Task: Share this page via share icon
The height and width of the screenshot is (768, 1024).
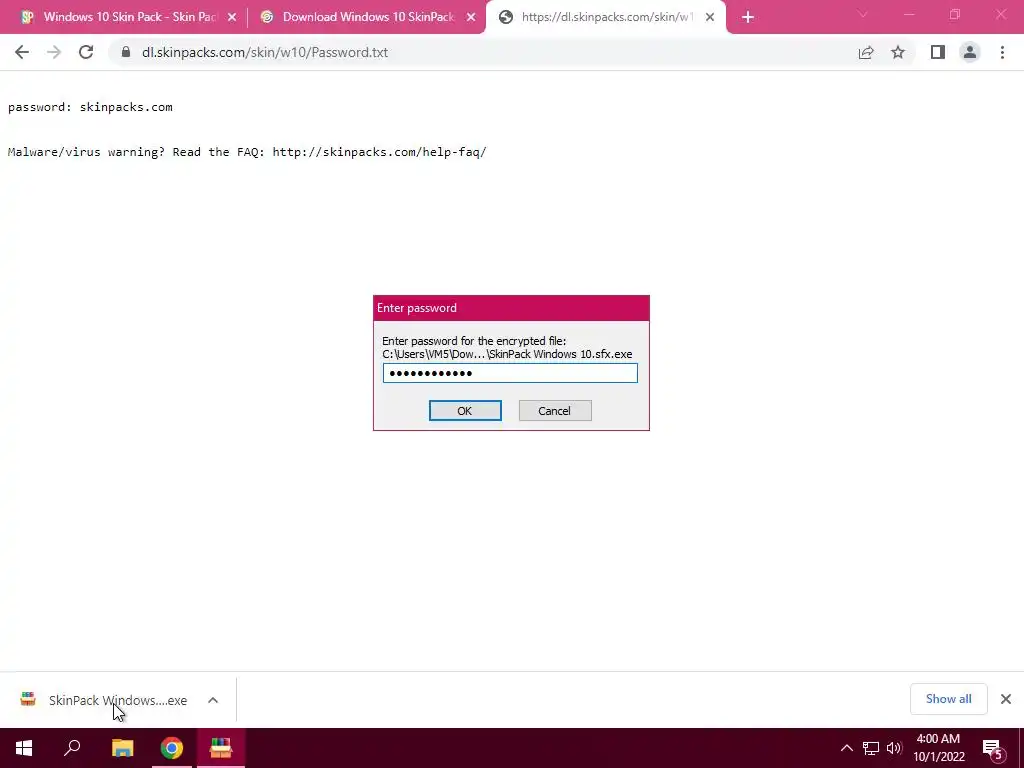Action: click(x=866, y=52)
